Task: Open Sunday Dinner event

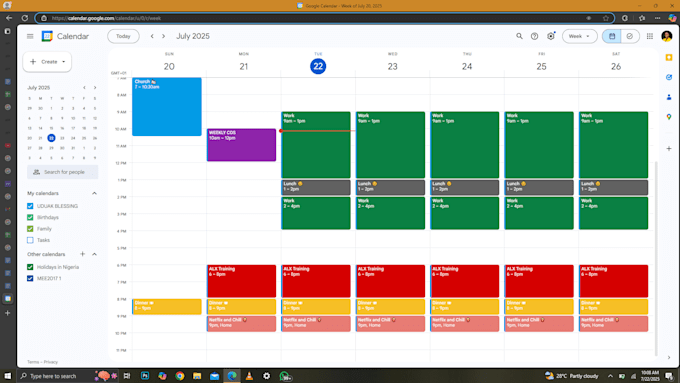Action: click(167, 307)
